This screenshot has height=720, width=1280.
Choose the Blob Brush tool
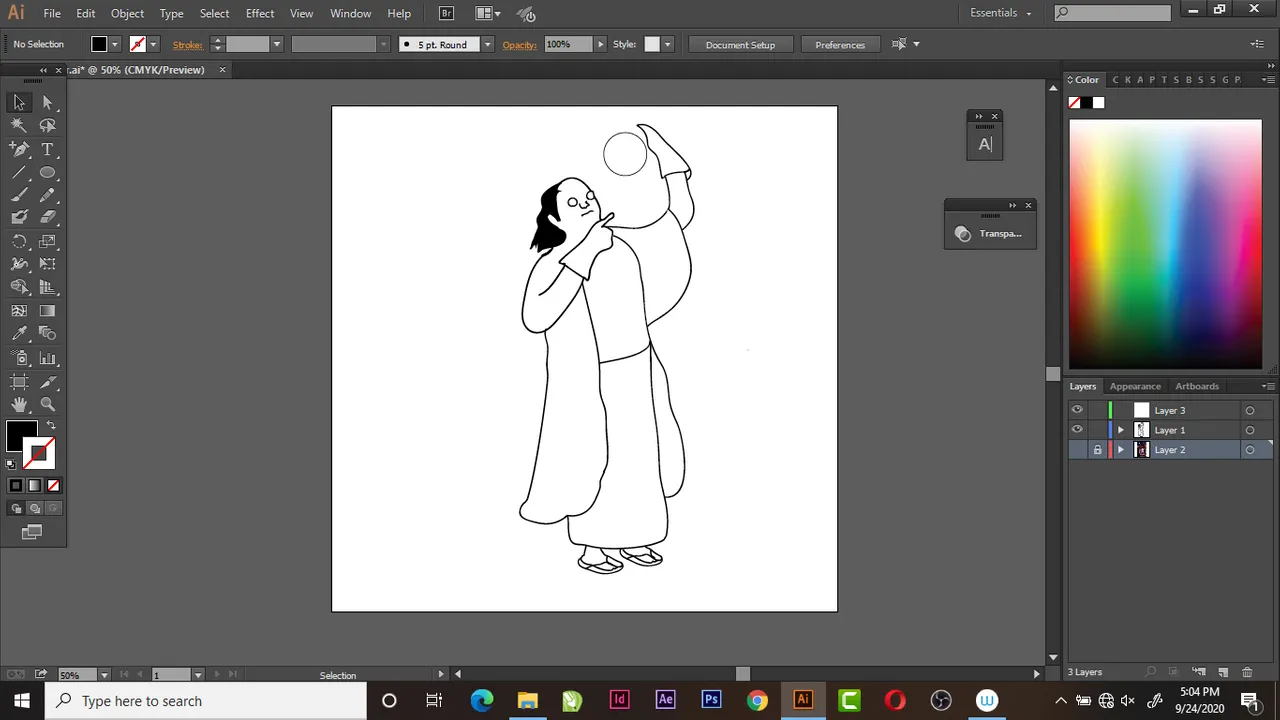click(19, 217)
